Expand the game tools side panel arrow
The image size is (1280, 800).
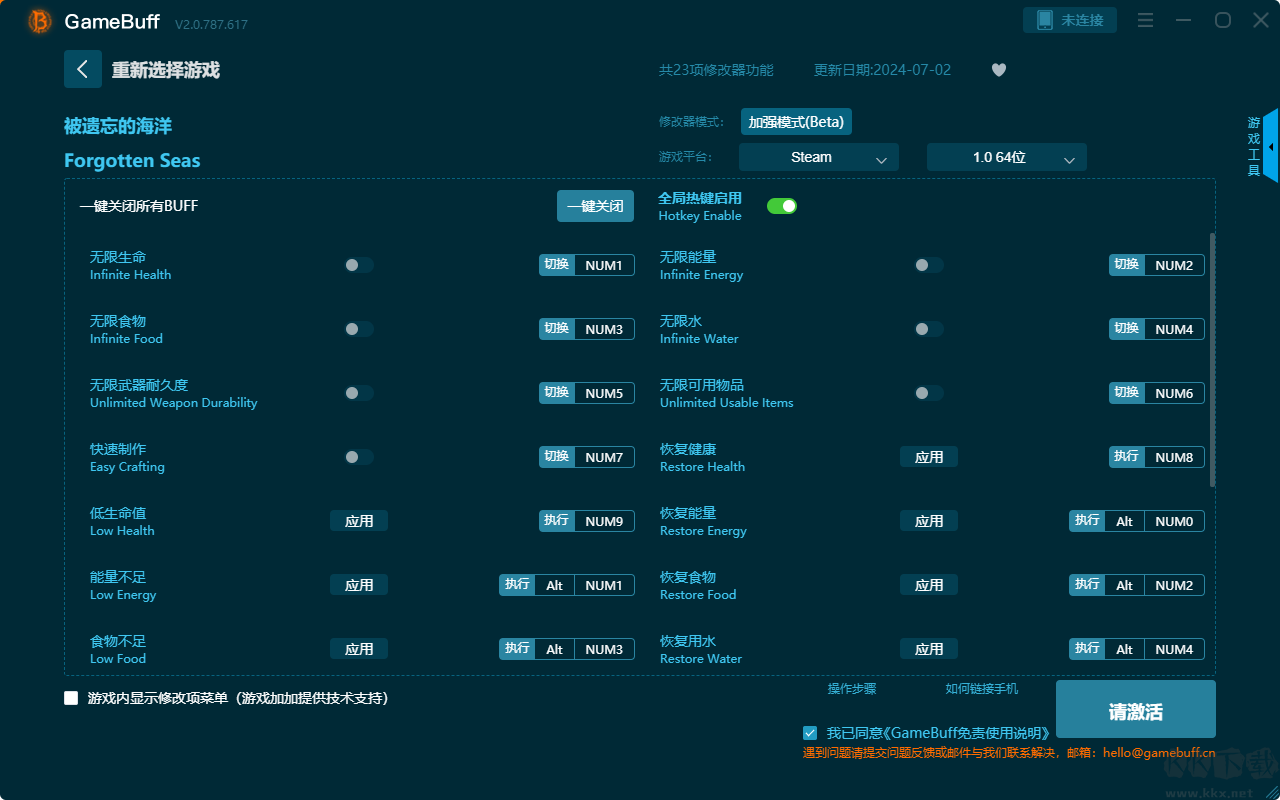point(1270,147)
